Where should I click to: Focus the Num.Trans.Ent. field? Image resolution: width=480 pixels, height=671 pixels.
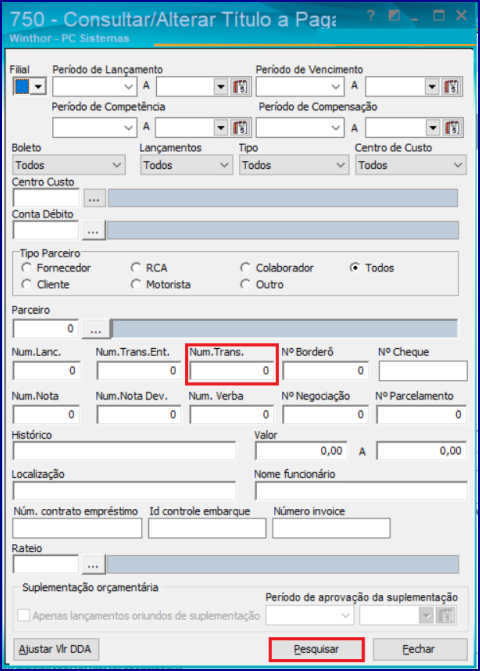pyautogui.click(x=138, y=371)
